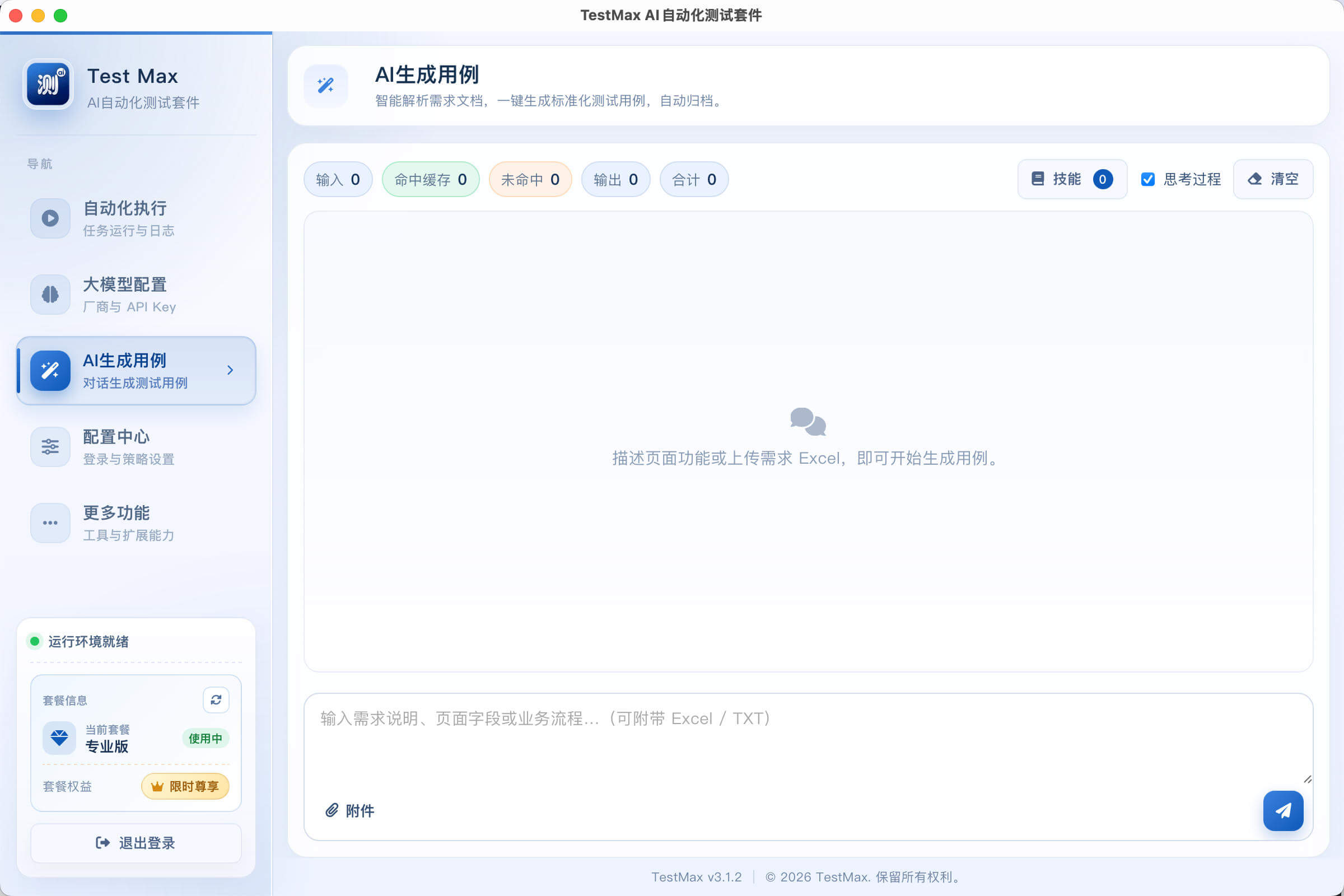Click the 技能 button
This screenshot has height=896, width=1344.
pos(1072,179)
